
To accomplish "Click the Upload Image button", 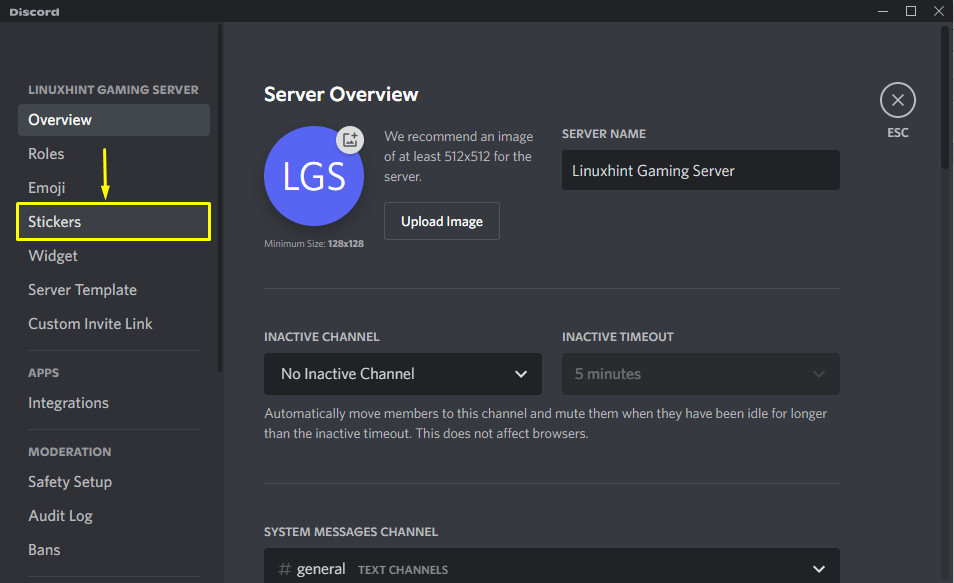I will point(441,220).
